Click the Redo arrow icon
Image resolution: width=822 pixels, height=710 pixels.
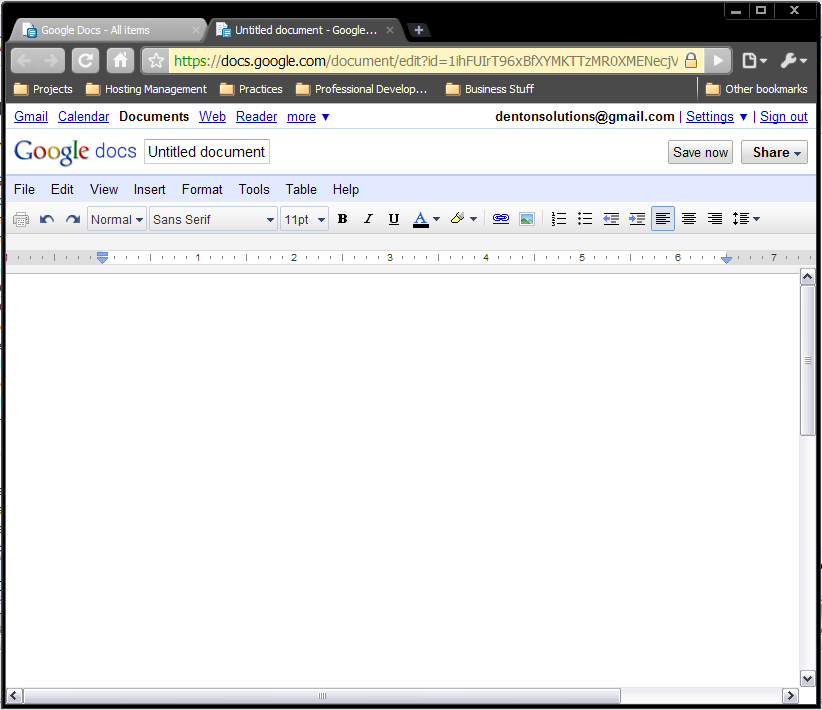pos(72,219)
